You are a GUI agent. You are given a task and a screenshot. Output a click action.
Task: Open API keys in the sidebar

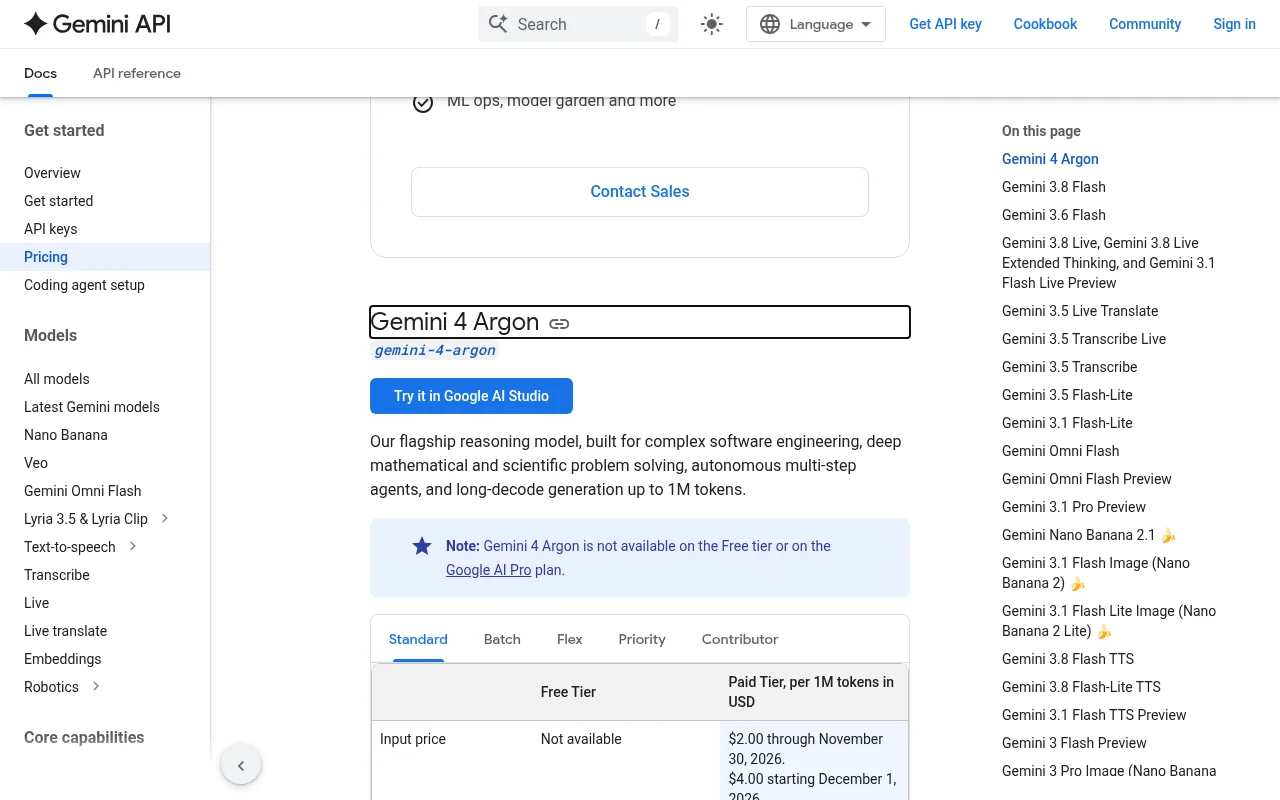tap(50, 229)
